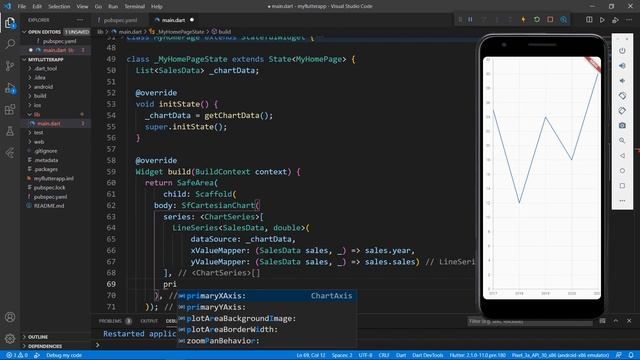Screen dimensions: 640x360
Task: Select primaryYAxis autocomplete suggestion
Action: point(267,307)
